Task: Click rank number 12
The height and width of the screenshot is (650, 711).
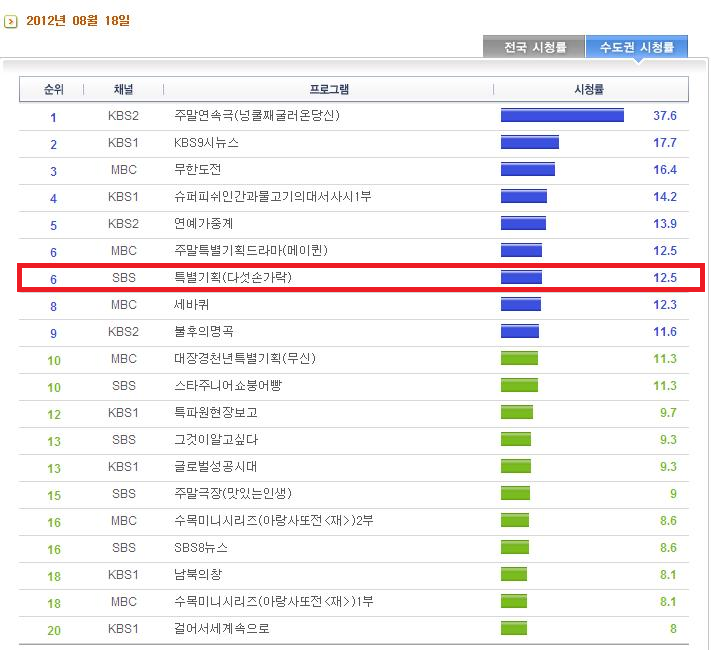Action: click(54, 415)
